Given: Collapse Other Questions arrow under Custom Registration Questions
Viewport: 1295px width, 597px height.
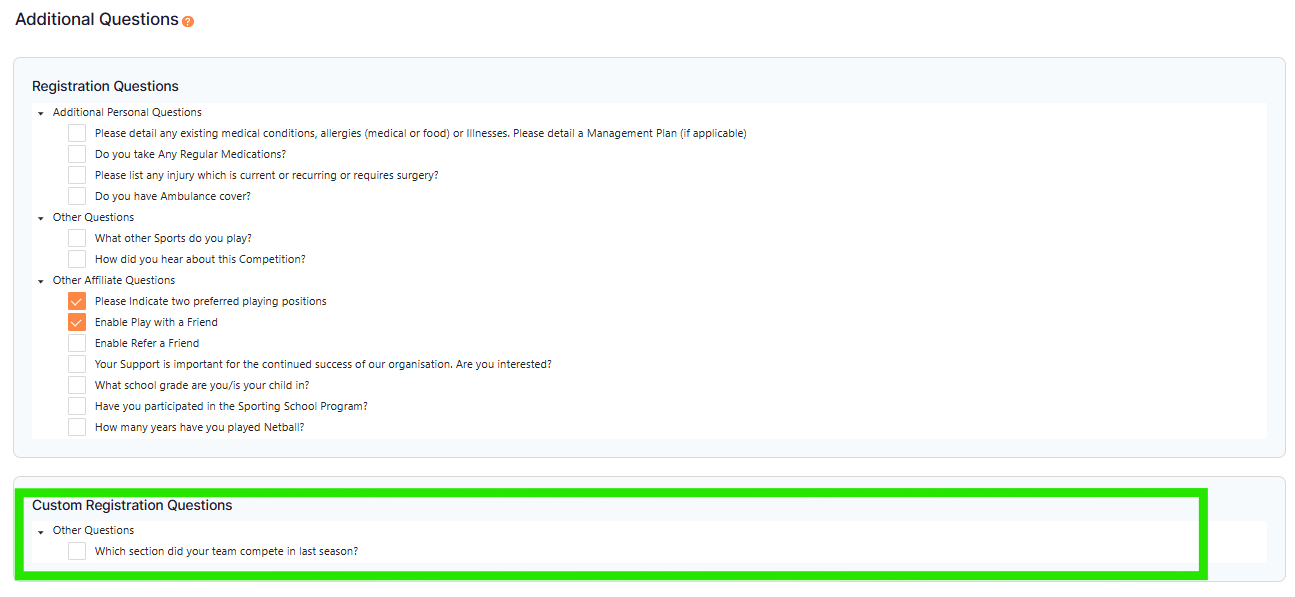Looking at the screenshot, I should 41,531.
